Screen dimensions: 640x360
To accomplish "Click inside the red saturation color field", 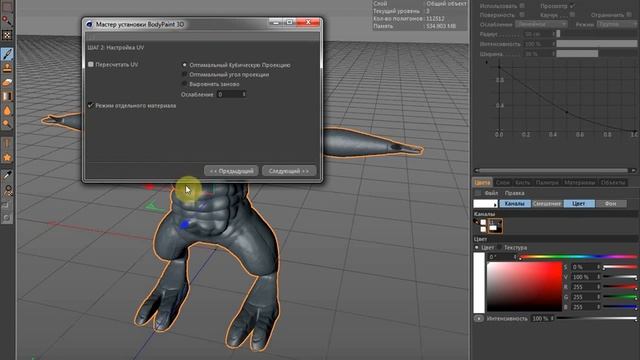I will [x=524, y=287].
